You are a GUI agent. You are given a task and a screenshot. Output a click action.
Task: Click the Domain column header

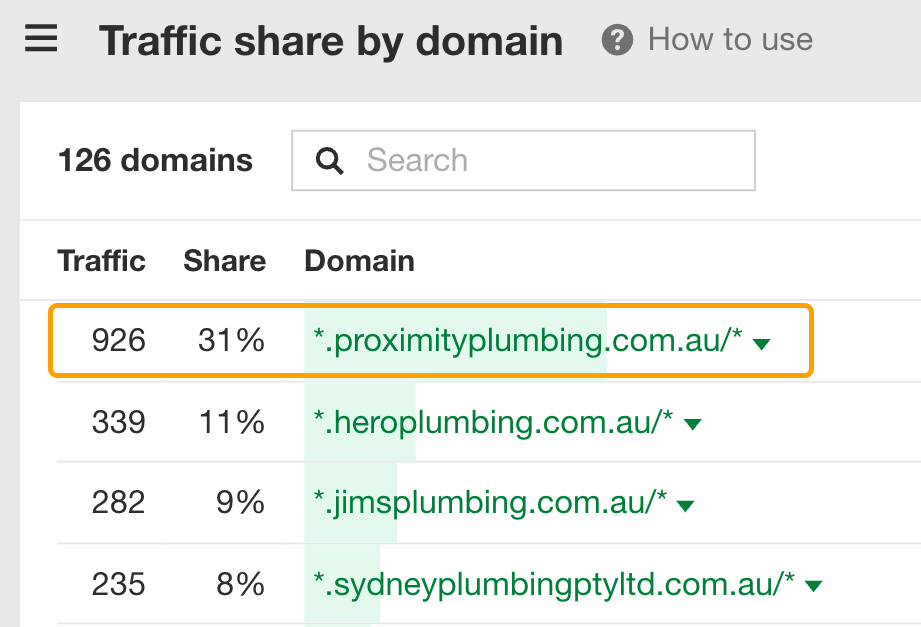(x=358, y=261)
